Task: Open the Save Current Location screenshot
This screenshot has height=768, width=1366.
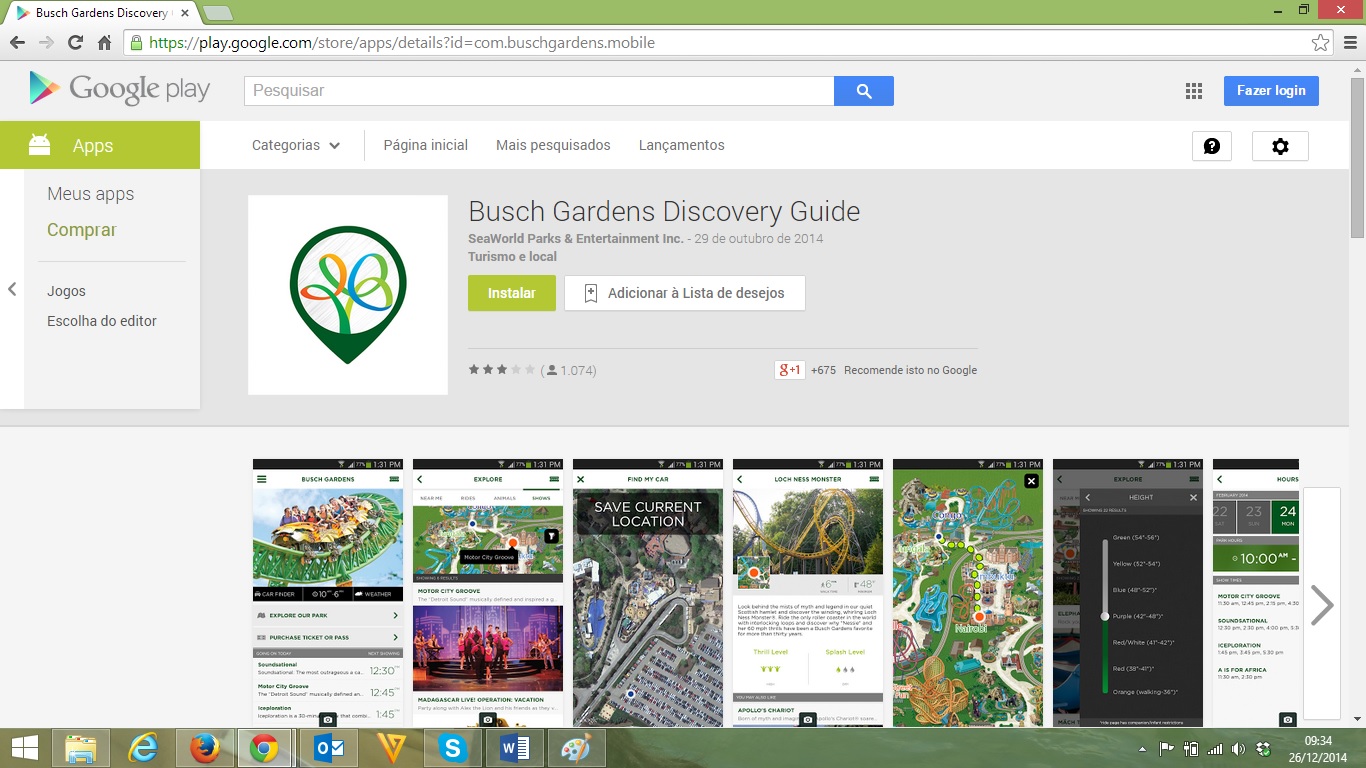Action: tap(648, 592)
